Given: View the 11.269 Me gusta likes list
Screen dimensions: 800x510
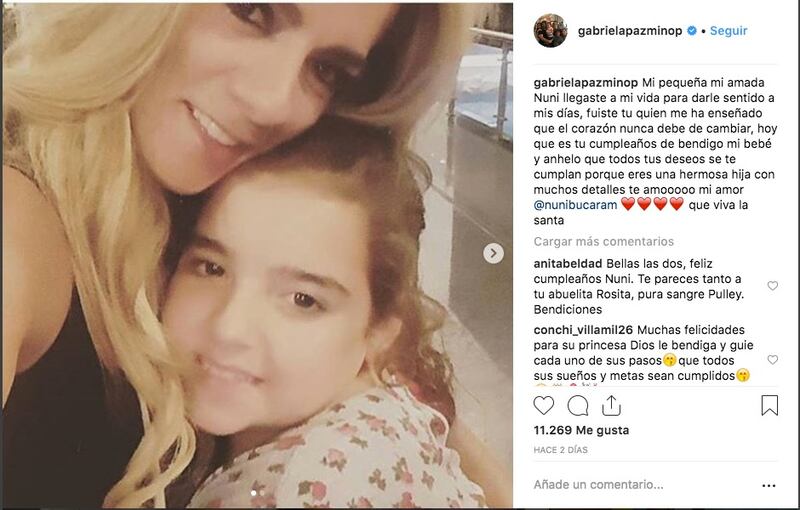Looking at the screenshot, I should point(581,430).
